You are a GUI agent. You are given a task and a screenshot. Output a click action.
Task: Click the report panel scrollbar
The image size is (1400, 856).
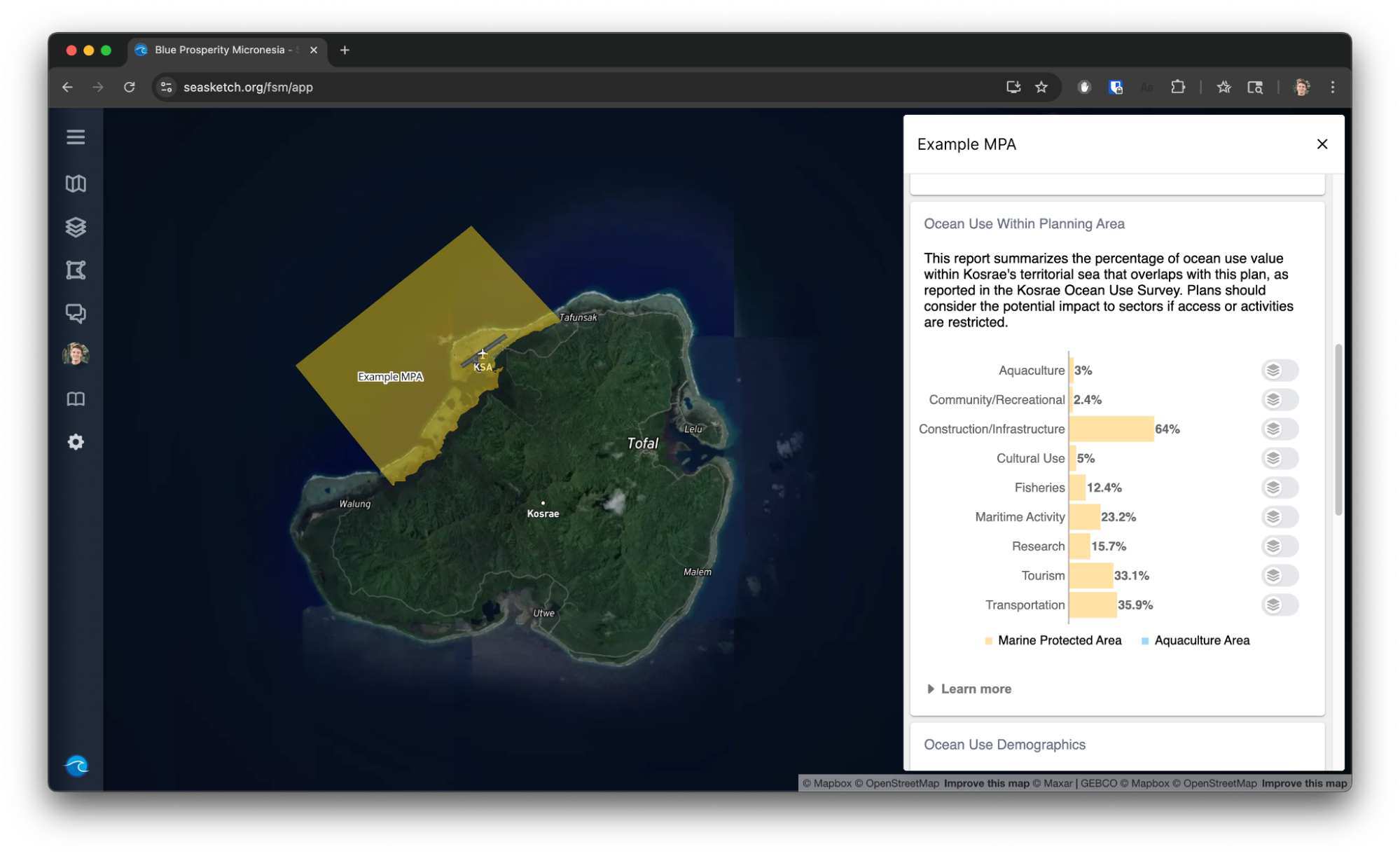[1338, 429]
